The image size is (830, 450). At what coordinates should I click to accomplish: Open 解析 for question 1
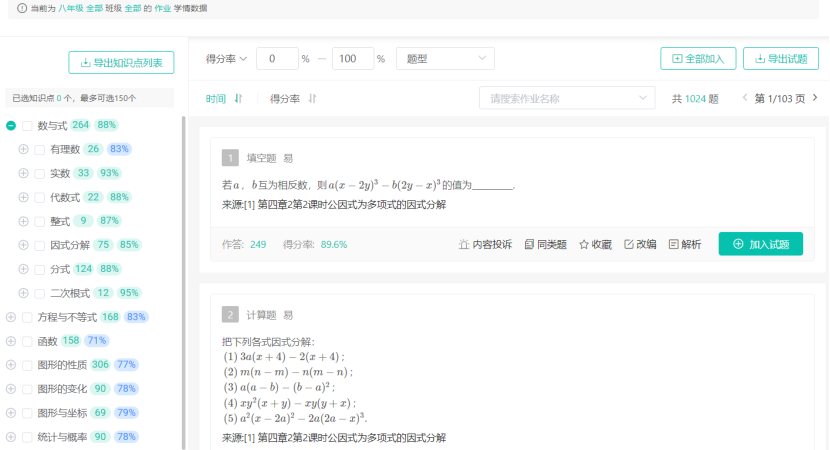685,244
